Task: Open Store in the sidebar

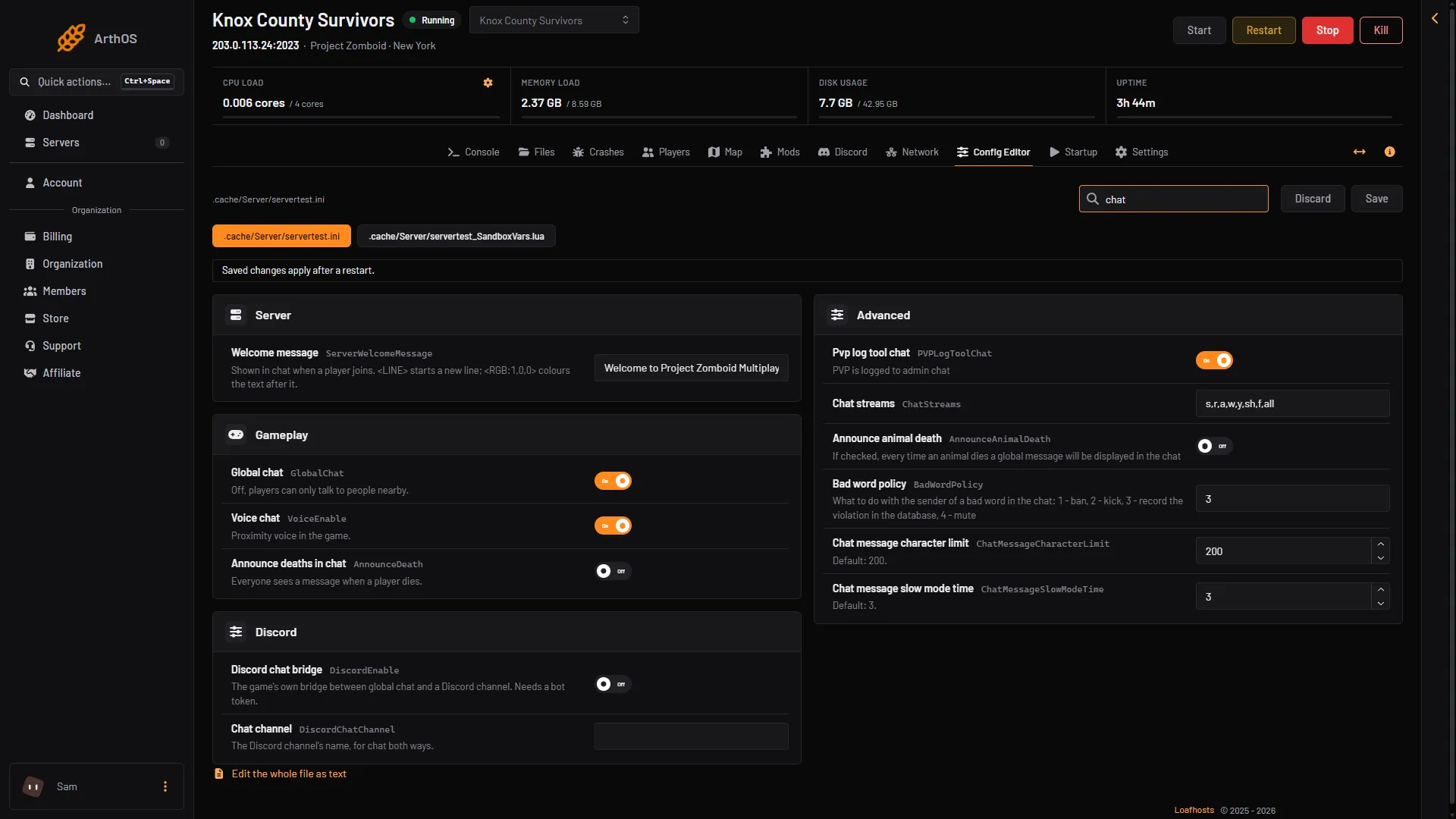Action: (x=96, y=318)
